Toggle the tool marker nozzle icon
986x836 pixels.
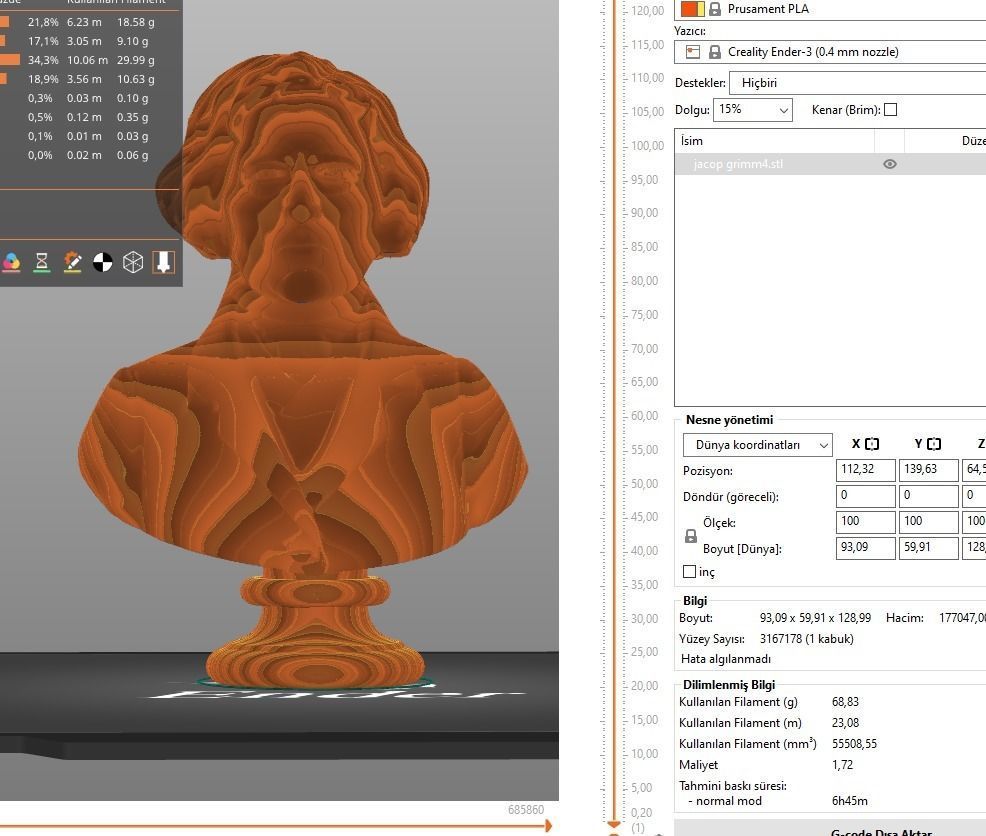(x=163, y=262)
